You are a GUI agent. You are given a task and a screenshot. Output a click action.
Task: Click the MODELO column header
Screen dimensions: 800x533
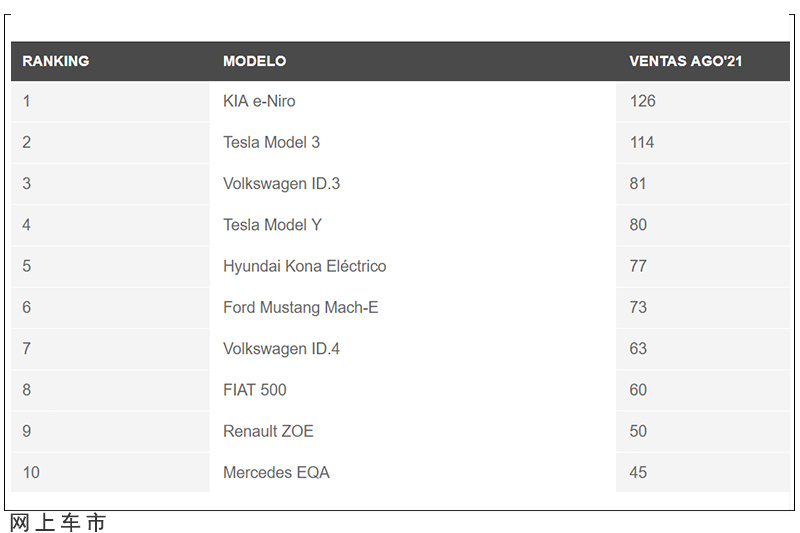254,61
